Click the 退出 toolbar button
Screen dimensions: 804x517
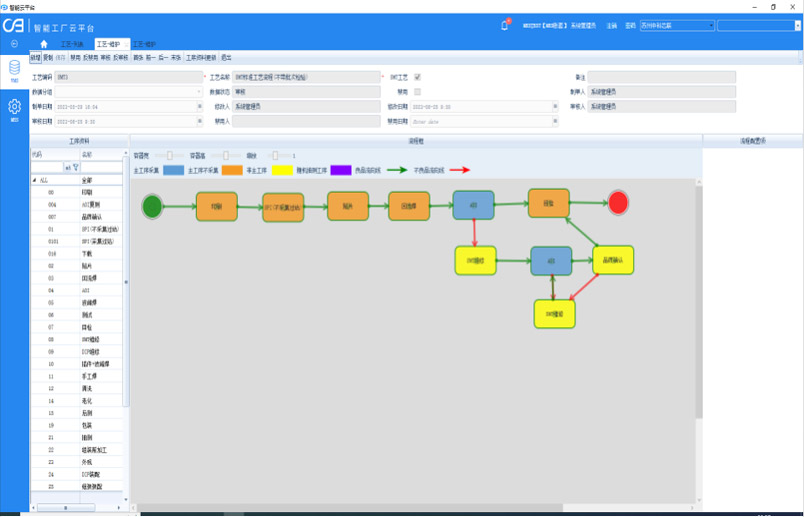pyautogui.click(x=226, y=58)
